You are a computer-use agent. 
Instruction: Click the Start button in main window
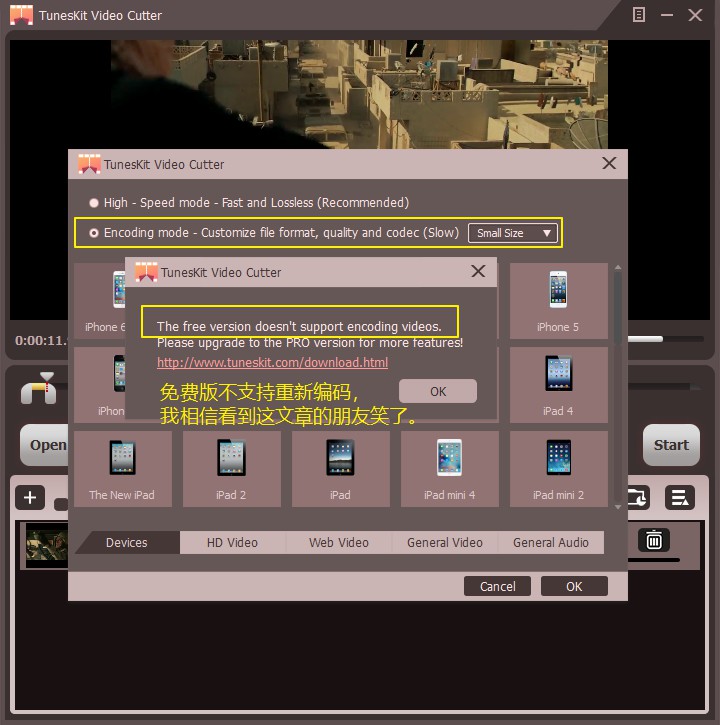(x=671, y=445)
